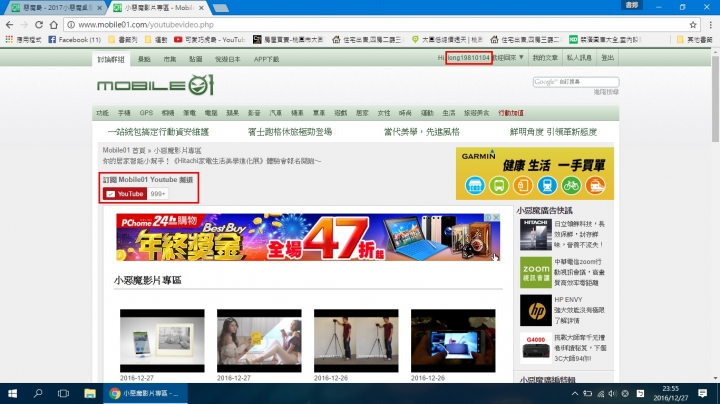Click the Garmin orange device icon in ad

(x=523, y=186)
